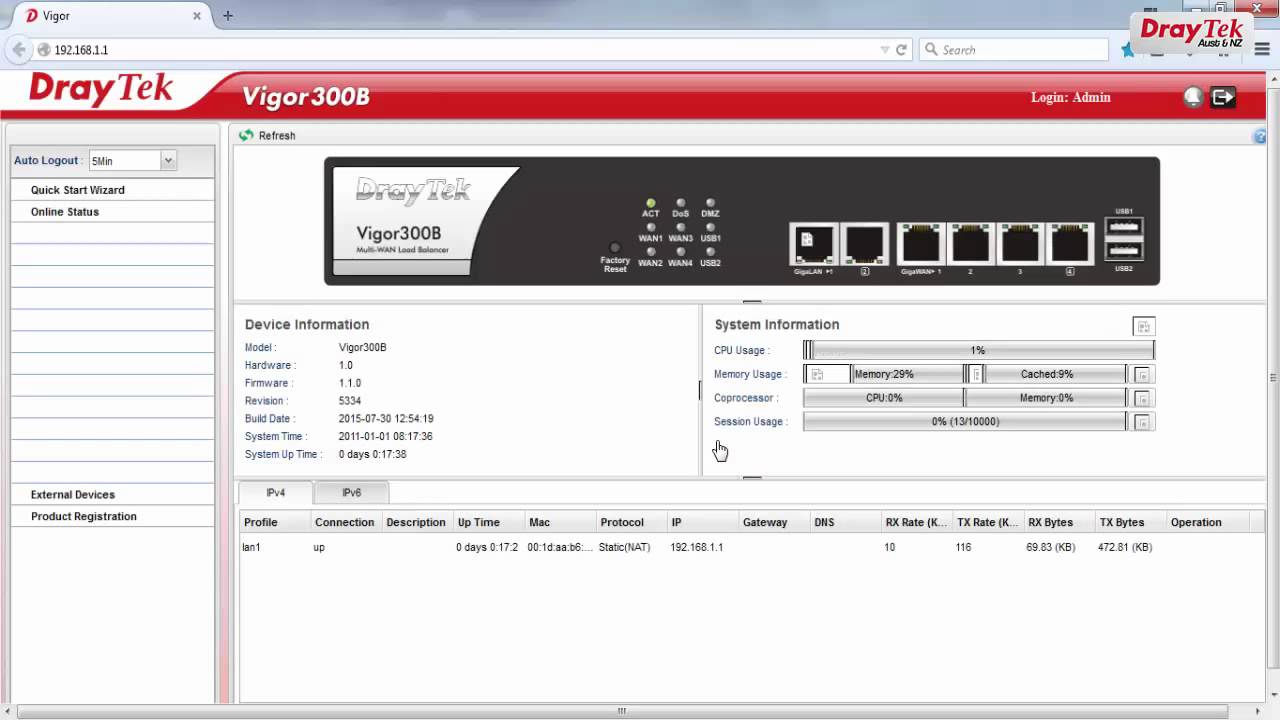The height and width of the screenshot is (720, 1280).
Task: Click the browser Search input field
Action: pyautogui.click(x=1013, y=50)
